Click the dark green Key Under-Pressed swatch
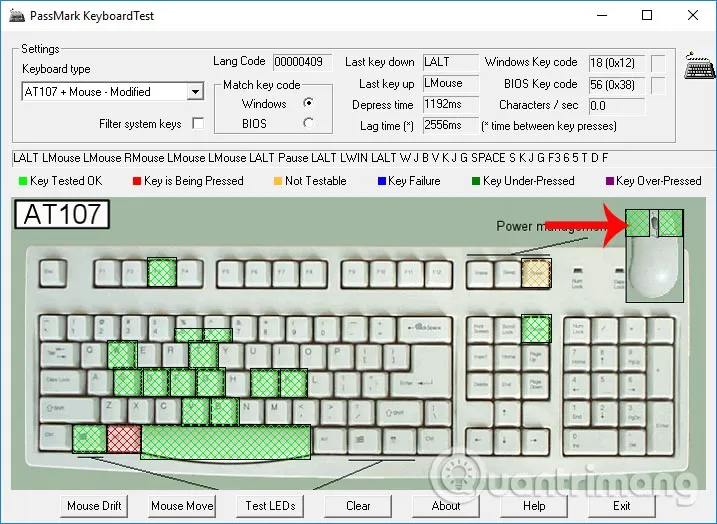717x524 pixels. 476,181
